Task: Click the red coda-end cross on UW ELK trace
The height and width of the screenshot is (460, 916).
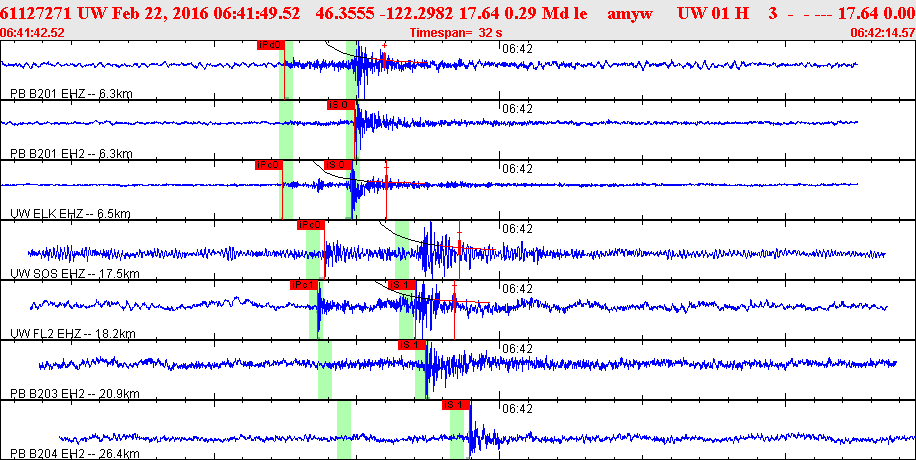Action: [386, 168]
